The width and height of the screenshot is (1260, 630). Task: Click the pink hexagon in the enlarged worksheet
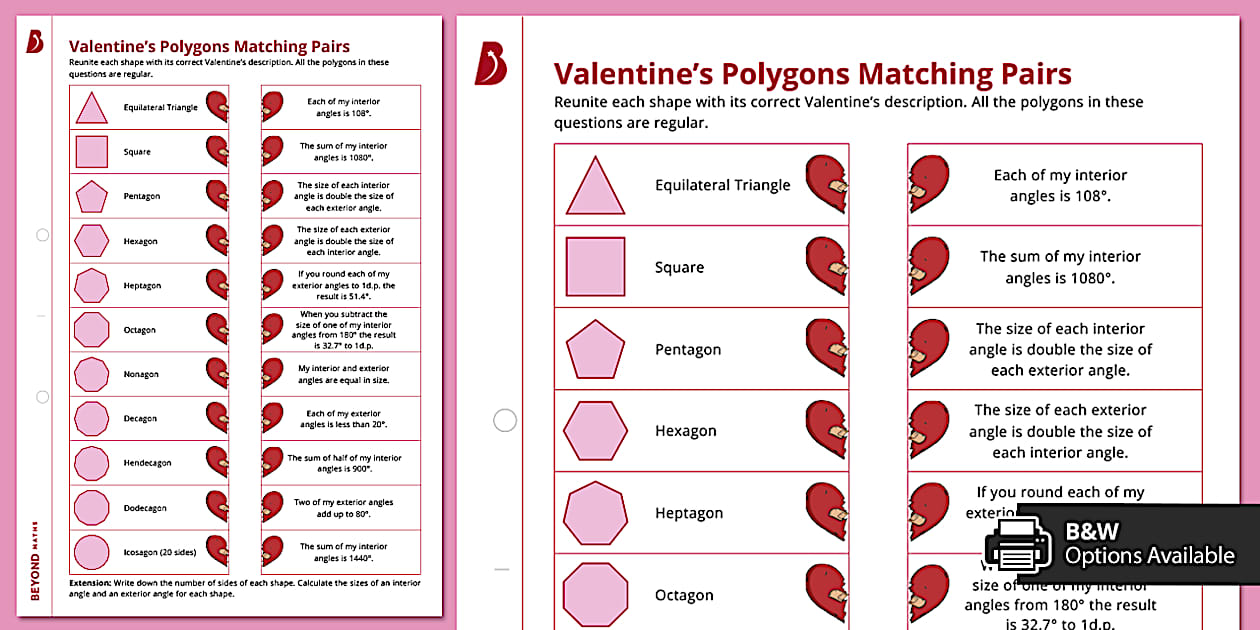click(595, 431)
